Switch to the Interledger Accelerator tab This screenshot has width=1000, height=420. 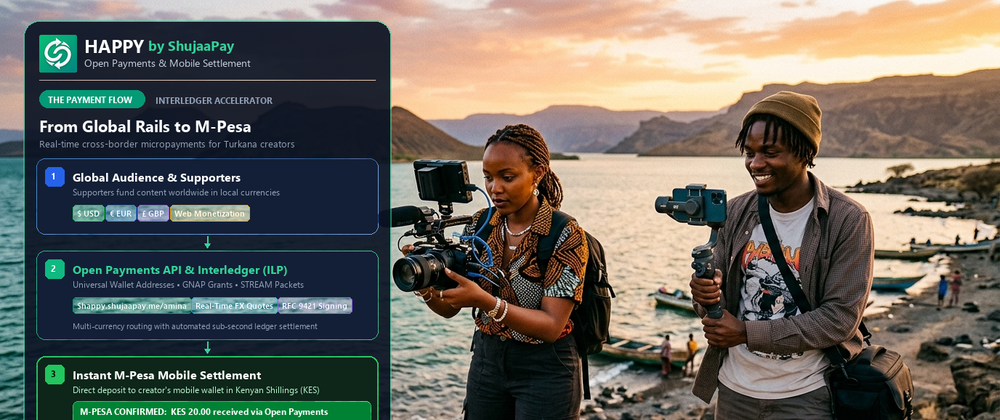click(214, 101)
